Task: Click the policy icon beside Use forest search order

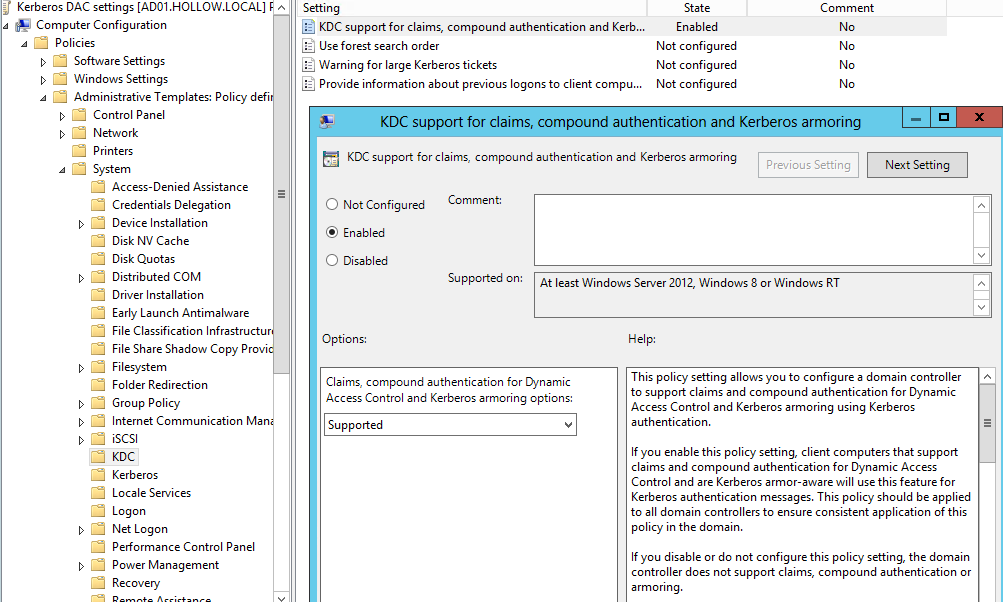Action: pos(309,46)
